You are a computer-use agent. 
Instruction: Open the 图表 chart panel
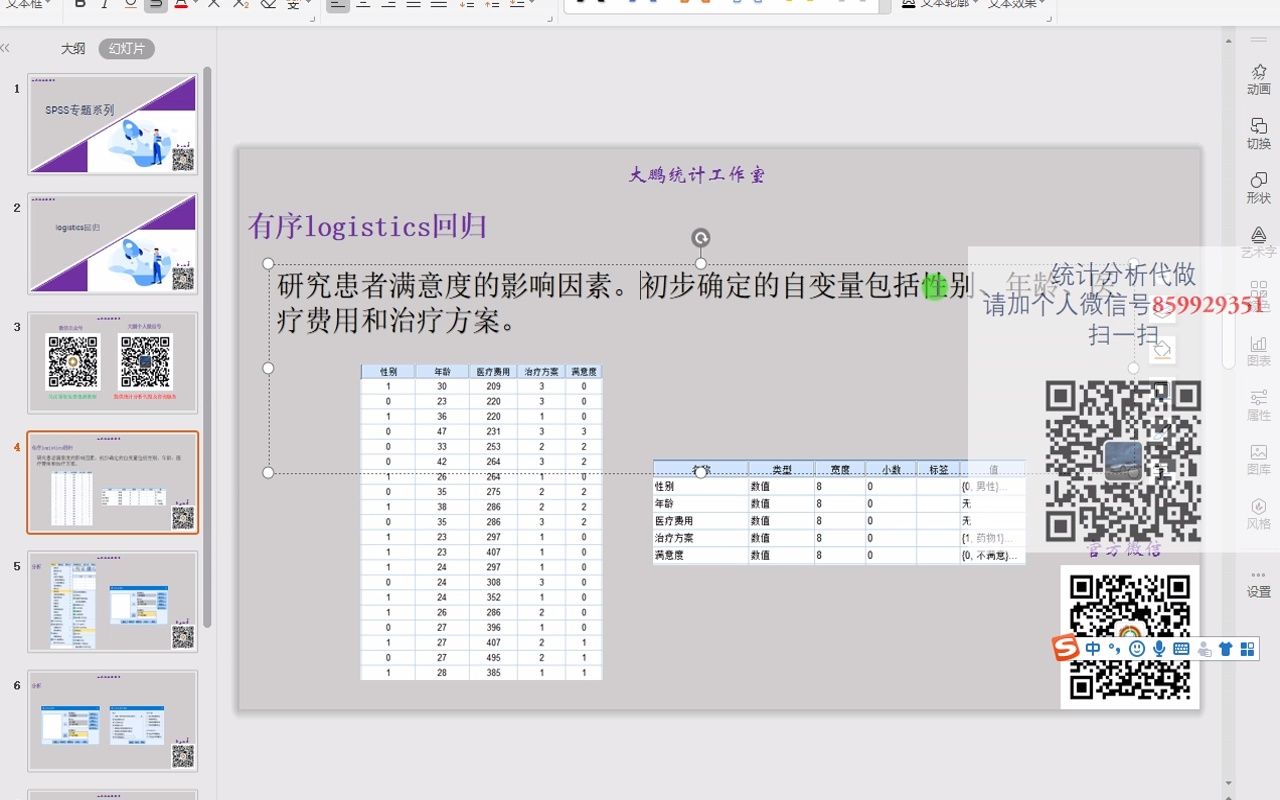(1258, 350)
